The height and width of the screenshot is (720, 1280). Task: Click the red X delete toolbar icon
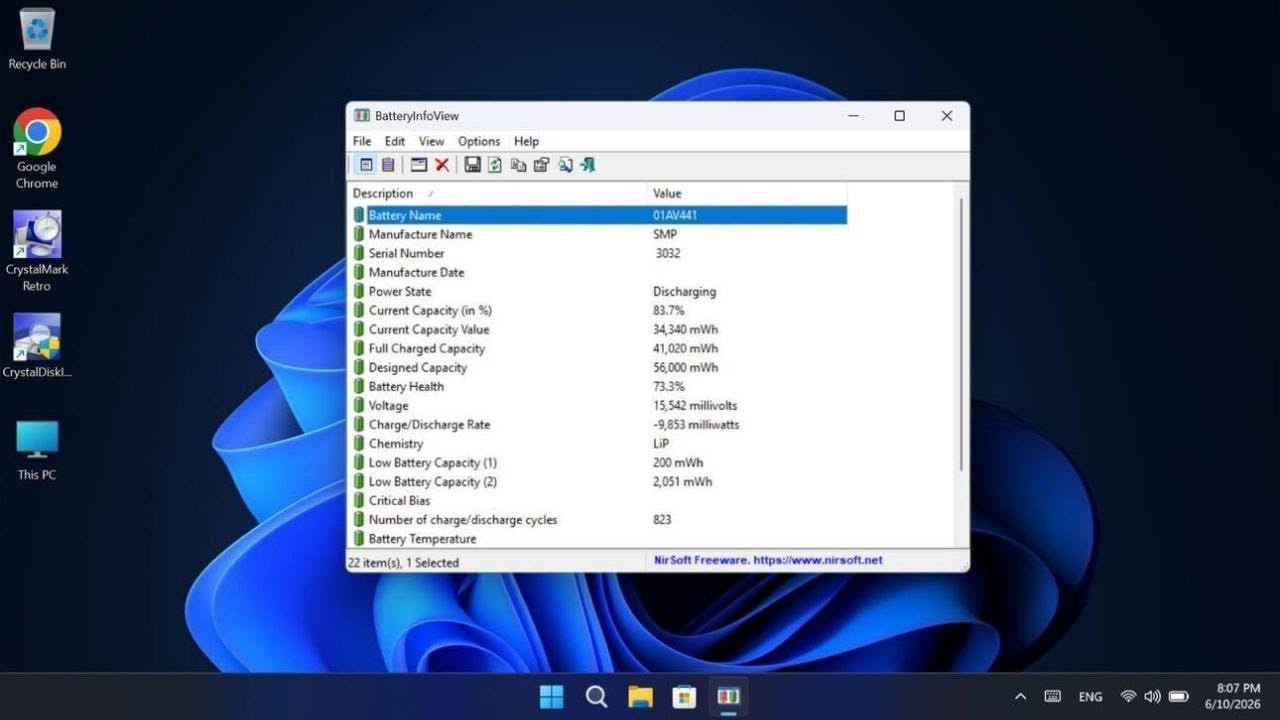click(x=442, y=165)
